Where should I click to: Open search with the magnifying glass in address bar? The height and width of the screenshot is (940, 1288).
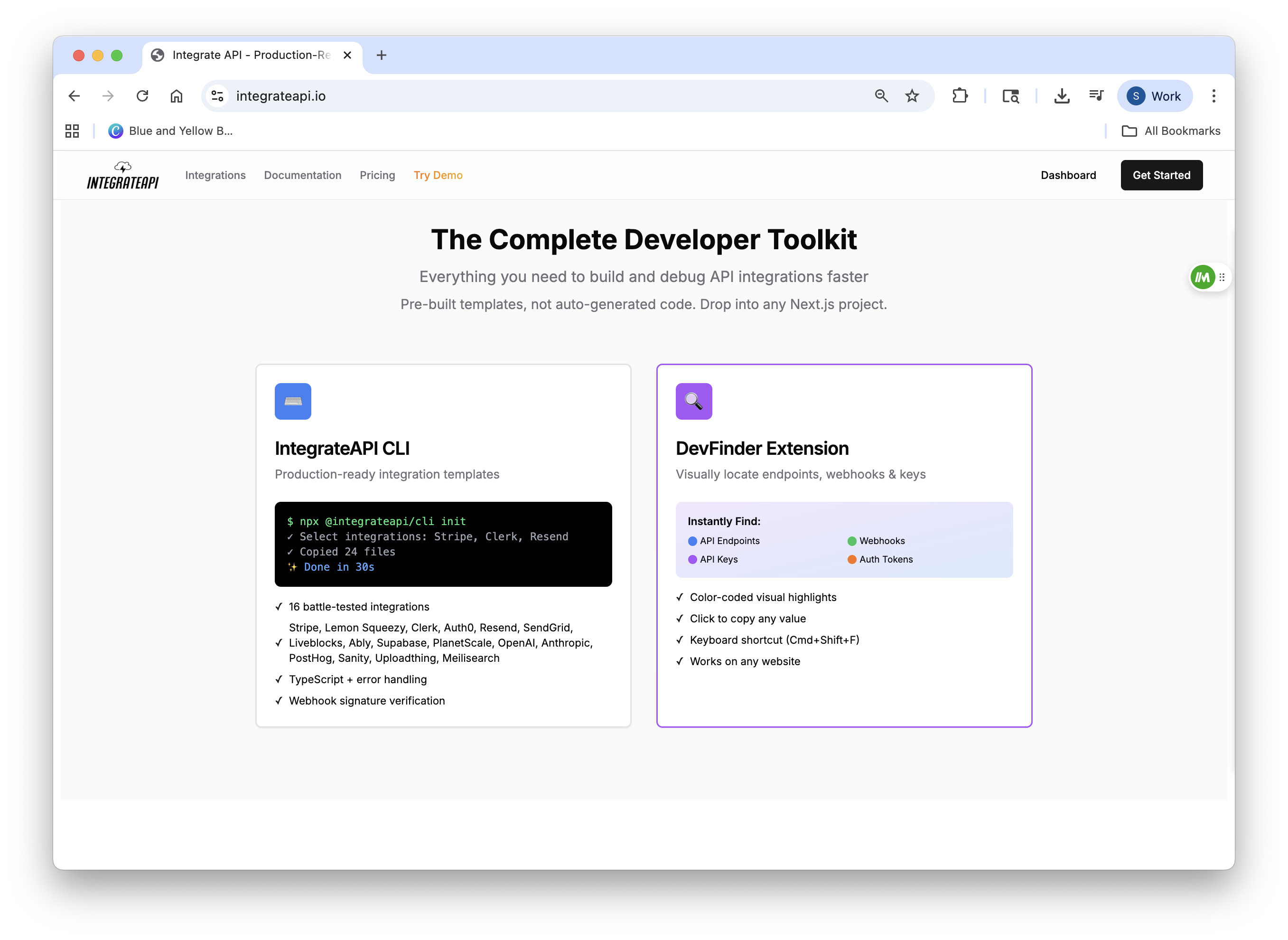(x=881, y=95)
